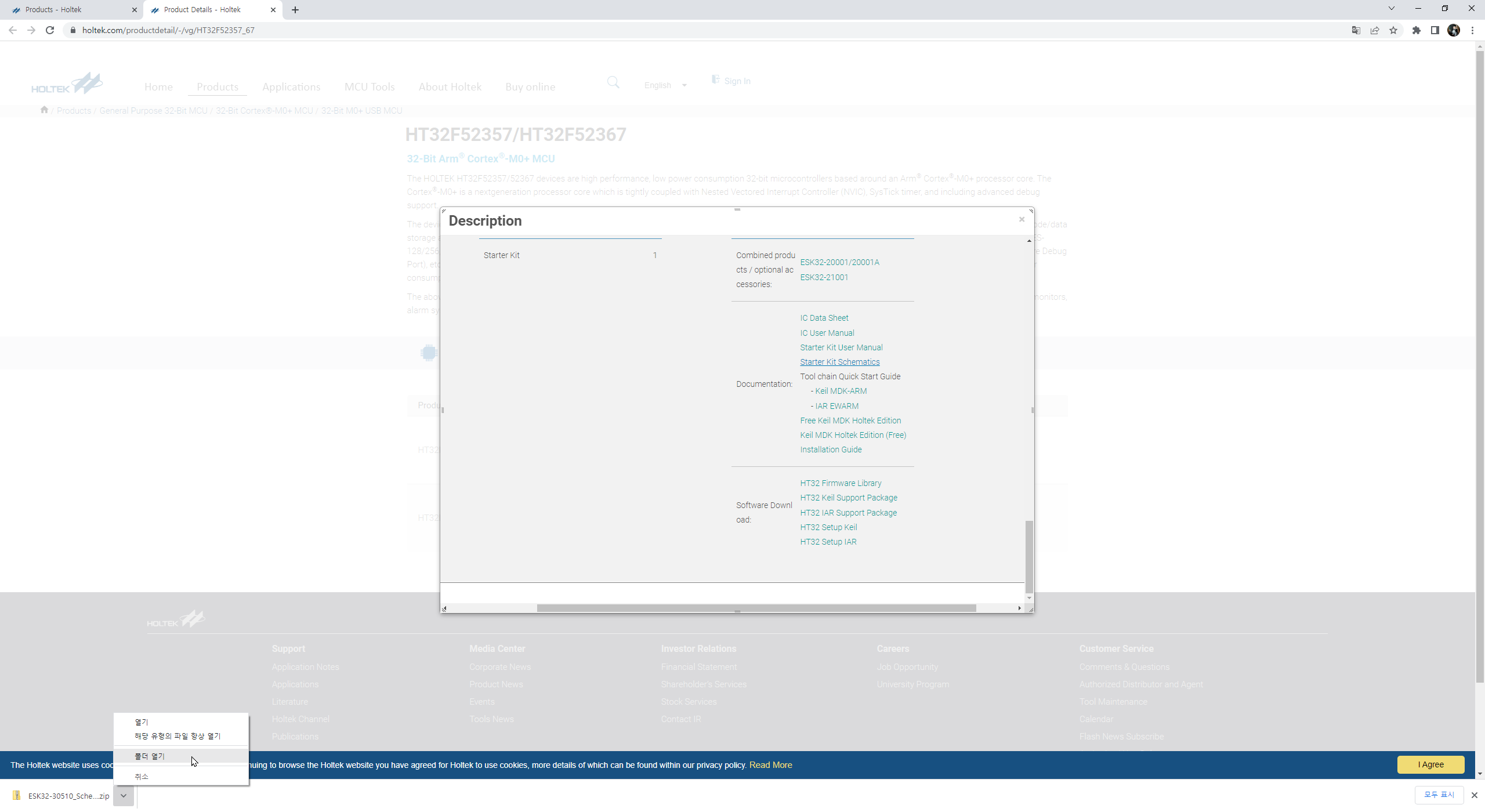Click the General Purpose 32-Bit MCU breadcrumb

coord(153,111)
